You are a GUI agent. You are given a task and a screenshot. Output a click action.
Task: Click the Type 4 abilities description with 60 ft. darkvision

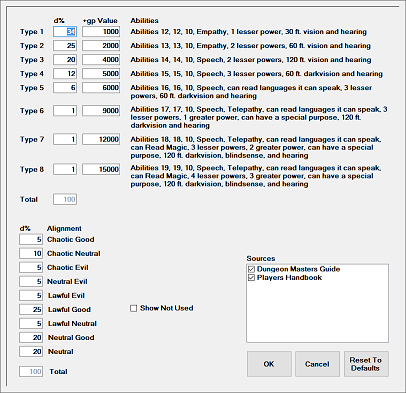coord(256,74)
